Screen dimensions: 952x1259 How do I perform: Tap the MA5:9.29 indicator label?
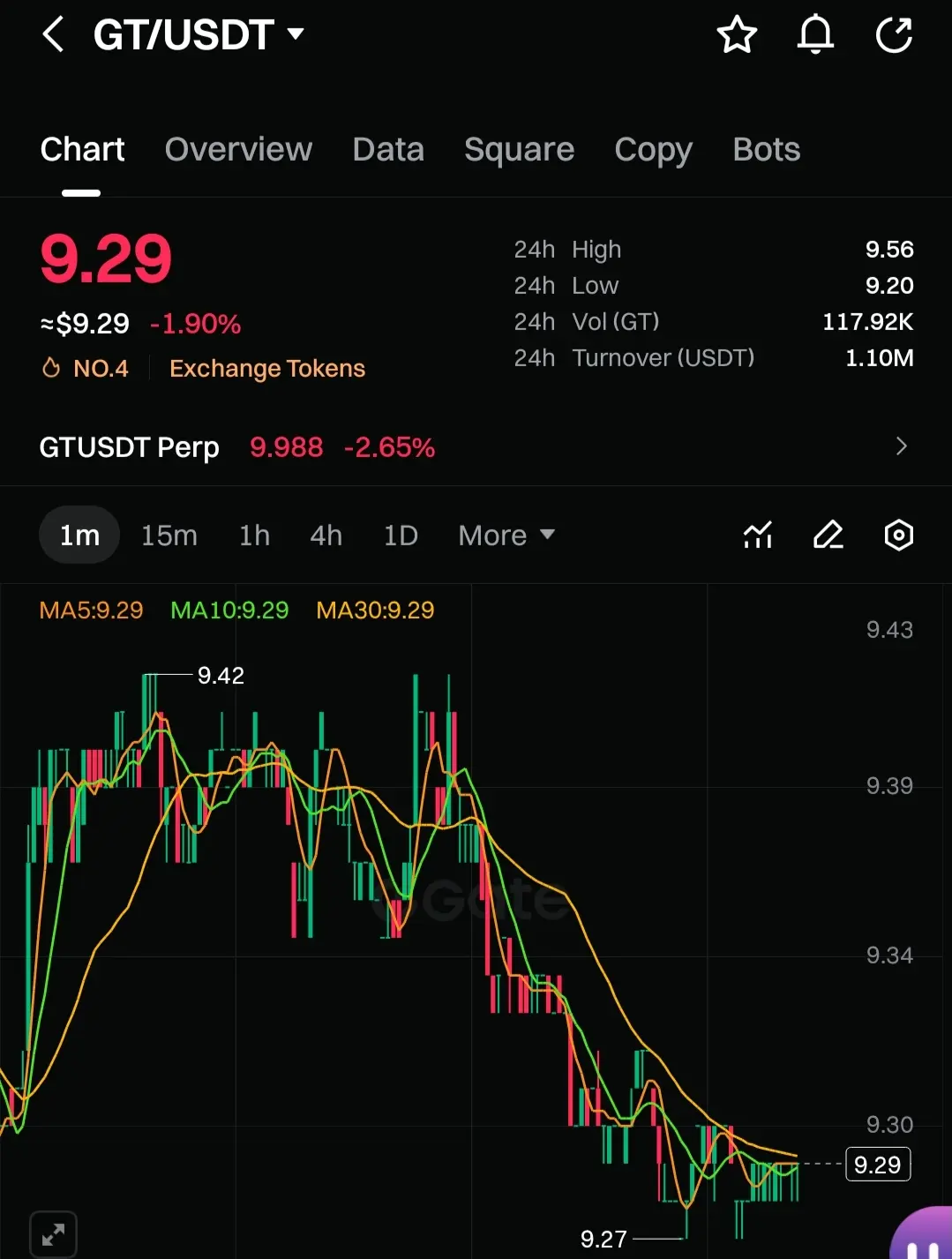(x=91, y=610)
